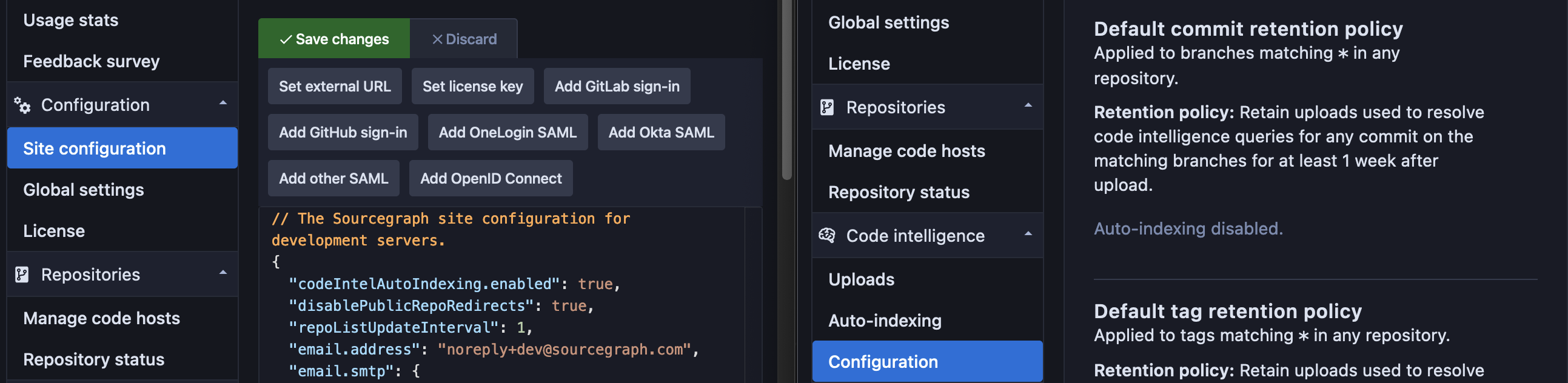Discard site configuration changes
The width and height of the screenshot is (1568, 383).
tap(464, 39)
